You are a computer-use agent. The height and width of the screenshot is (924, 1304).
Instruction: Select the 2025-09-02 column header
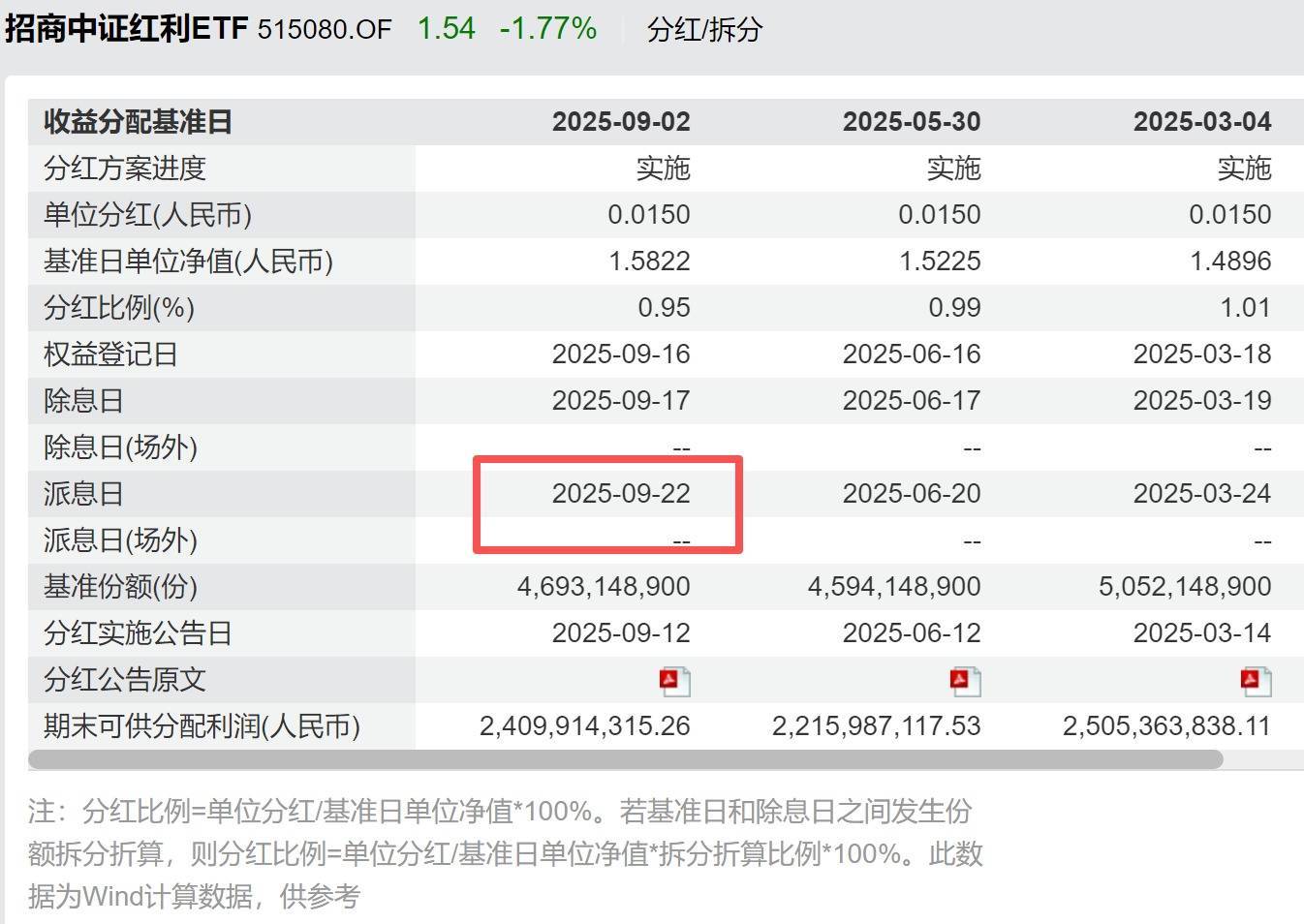click(x=621, y=122)
